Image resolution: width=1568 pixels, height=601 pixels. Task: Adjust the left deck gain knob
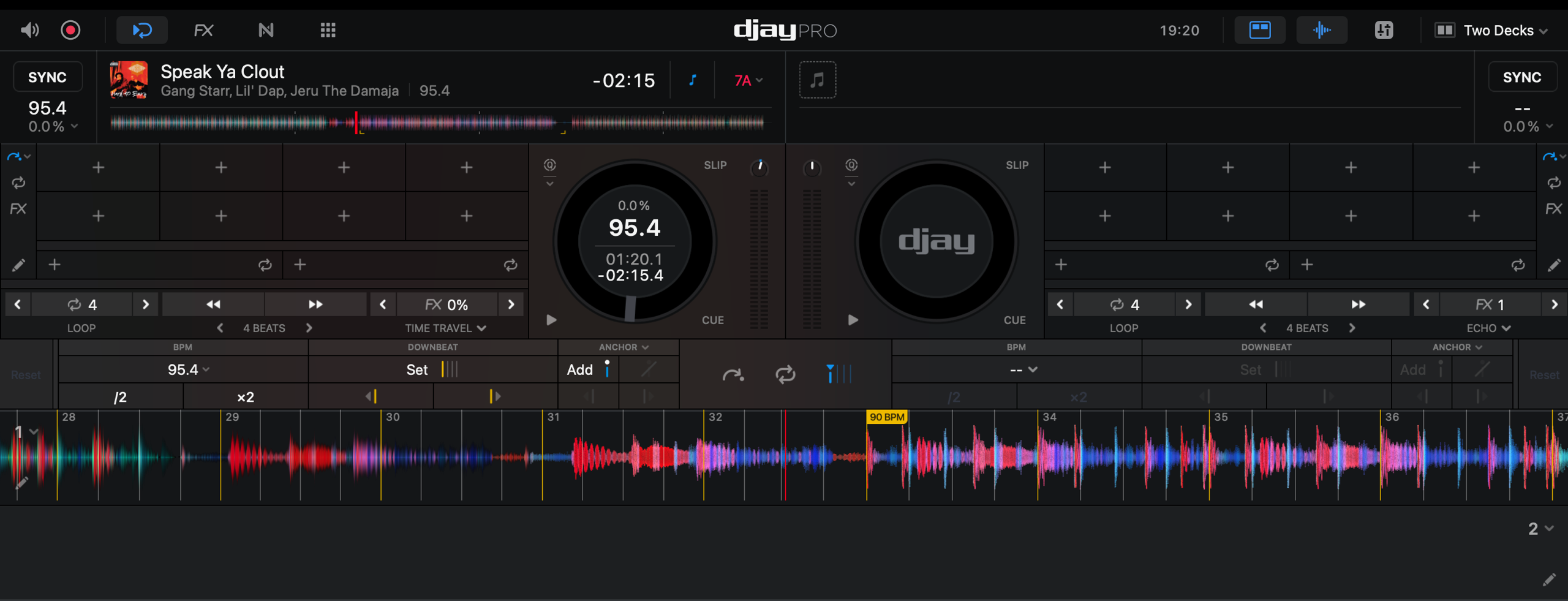[x=759, y=167]
